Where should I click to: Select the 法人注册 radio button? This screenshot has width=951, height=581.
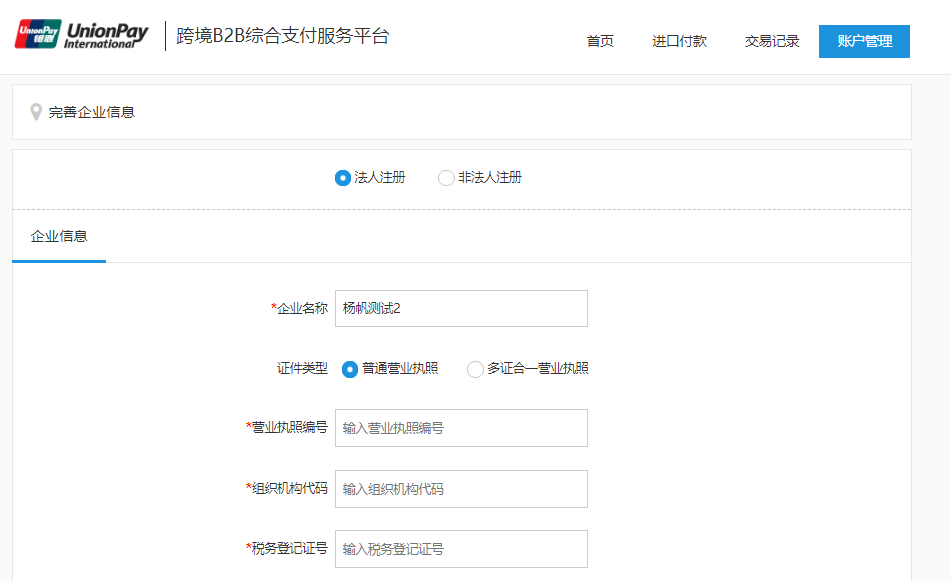click(343, 178)
